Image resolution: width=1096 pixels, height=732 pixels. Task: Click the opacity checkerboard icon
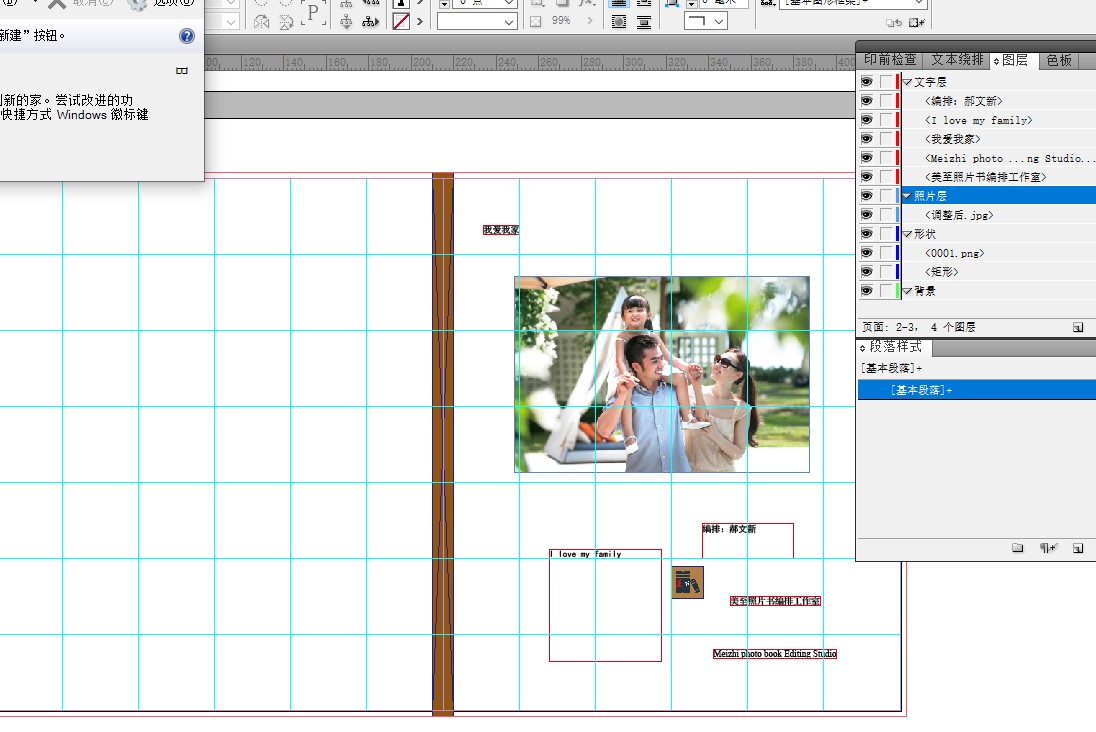click(535, 21)
